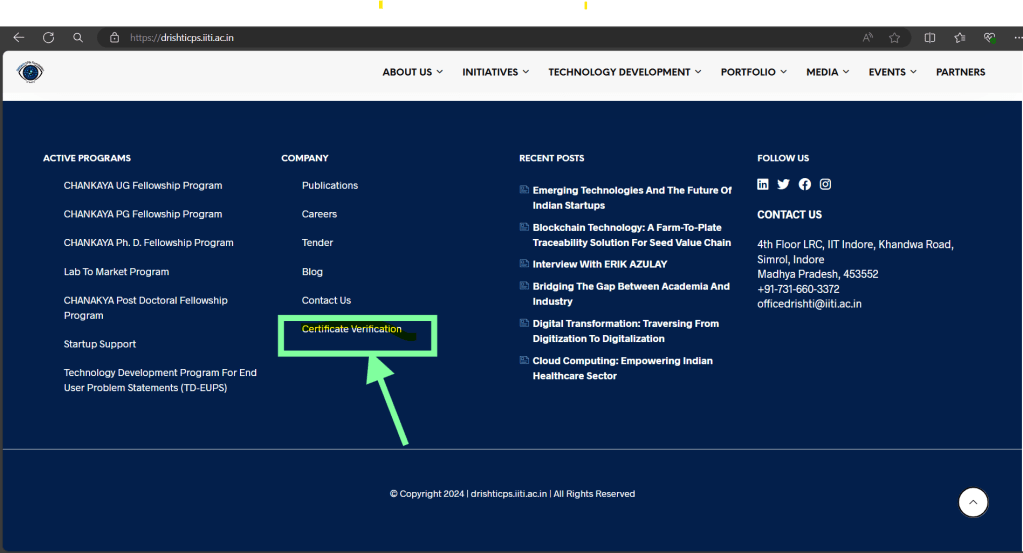Click the DRISHTI eye logo
This screenshot has height=553, width=1023.
pyautogui.click(x=30, y=72)
